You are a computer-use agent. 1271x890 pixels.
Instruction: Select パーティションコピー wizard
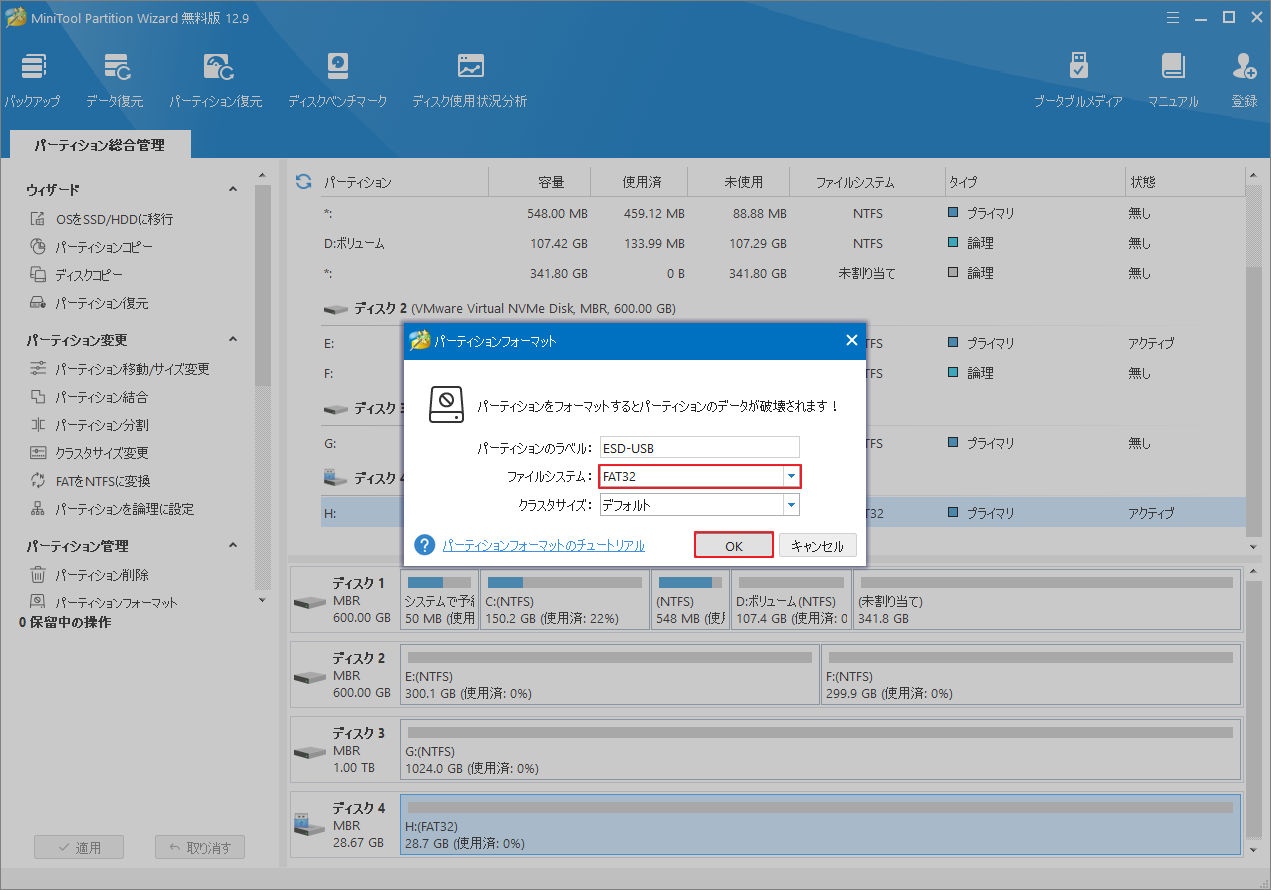coord(91,247)
